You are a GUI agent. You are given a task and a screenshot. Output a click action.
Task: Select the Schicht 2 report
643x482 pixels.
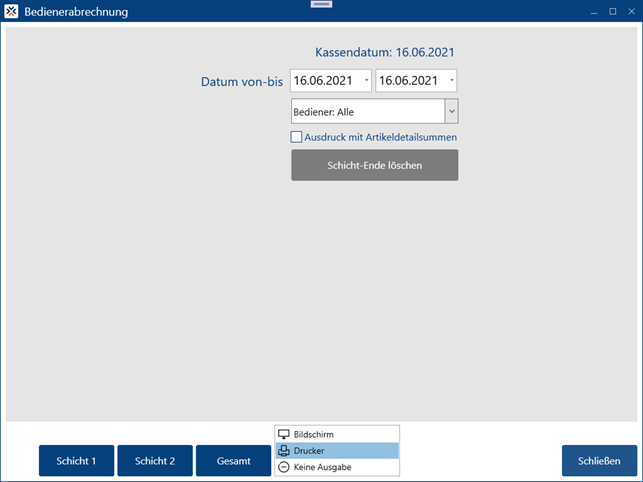(x=155, y=461)
